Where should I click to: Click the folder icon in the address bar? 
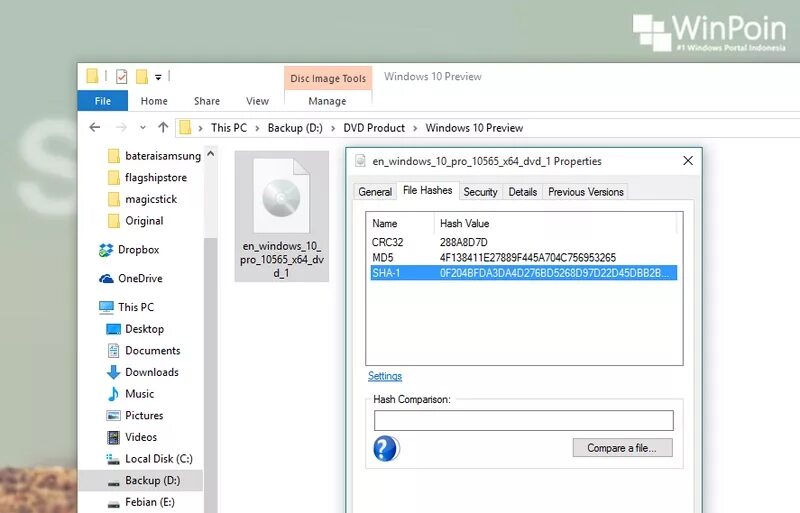click(x=185, y=128)
